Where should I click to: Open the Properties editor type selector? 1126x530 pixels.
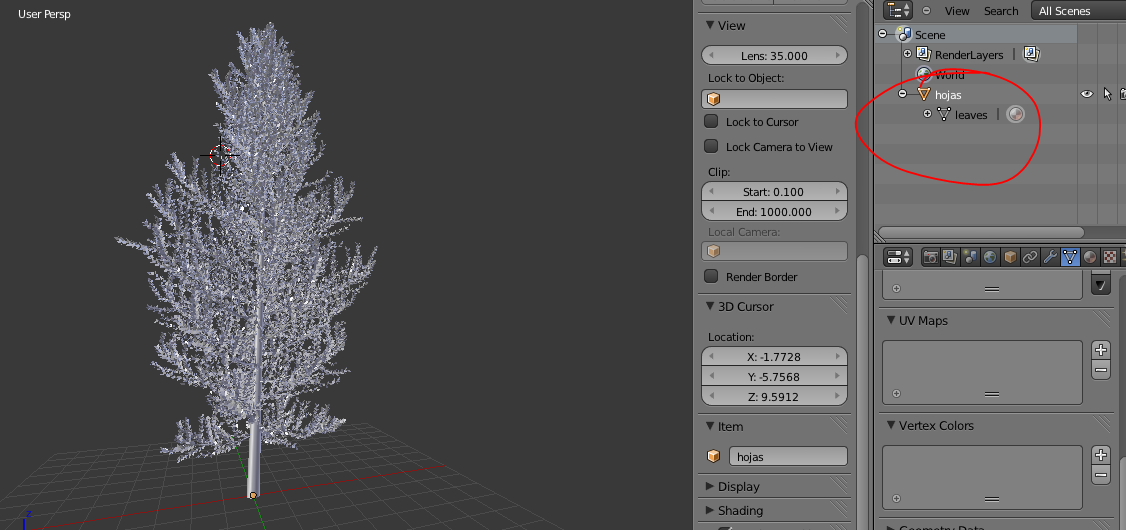click(898, 257)
